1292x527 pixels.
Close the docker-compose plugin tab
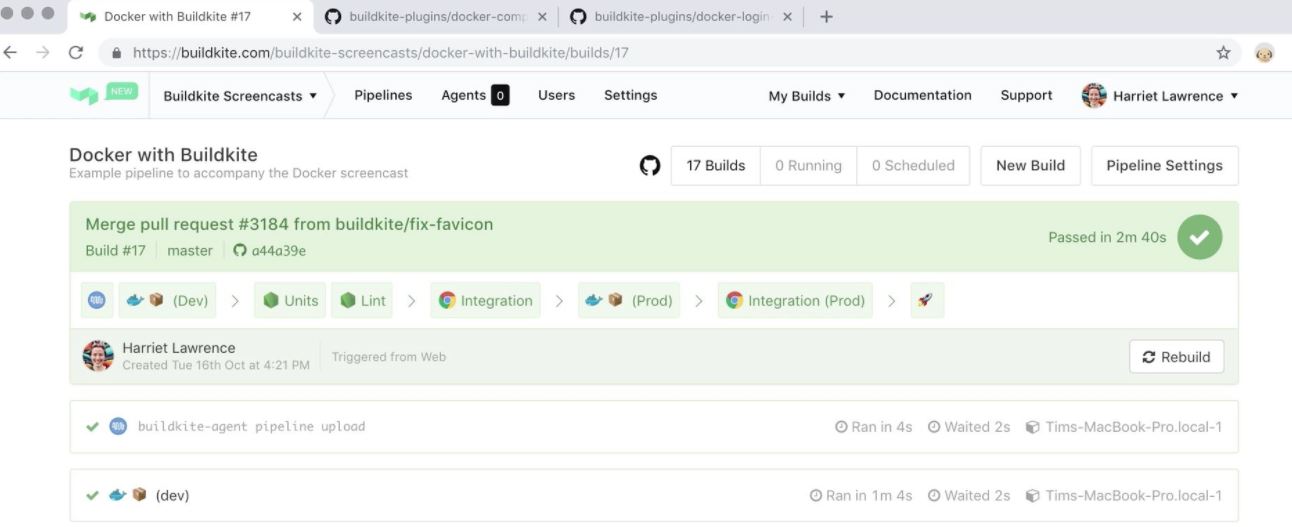(x=543, y=17)
